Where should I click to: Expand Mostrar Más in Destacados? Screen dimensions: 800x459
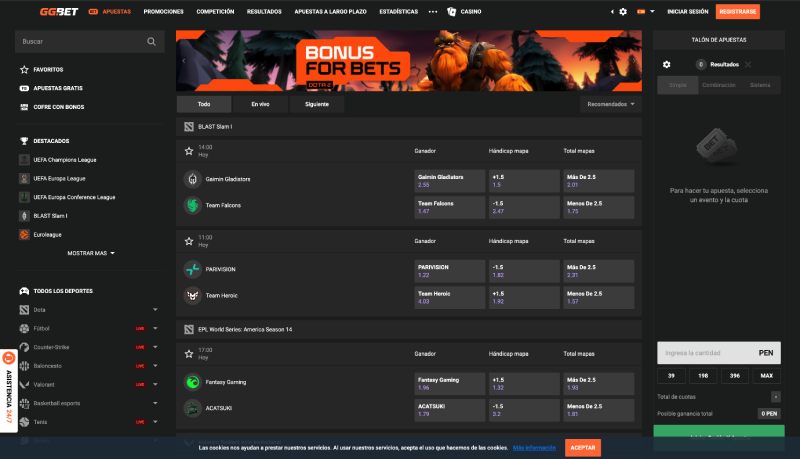91,253
